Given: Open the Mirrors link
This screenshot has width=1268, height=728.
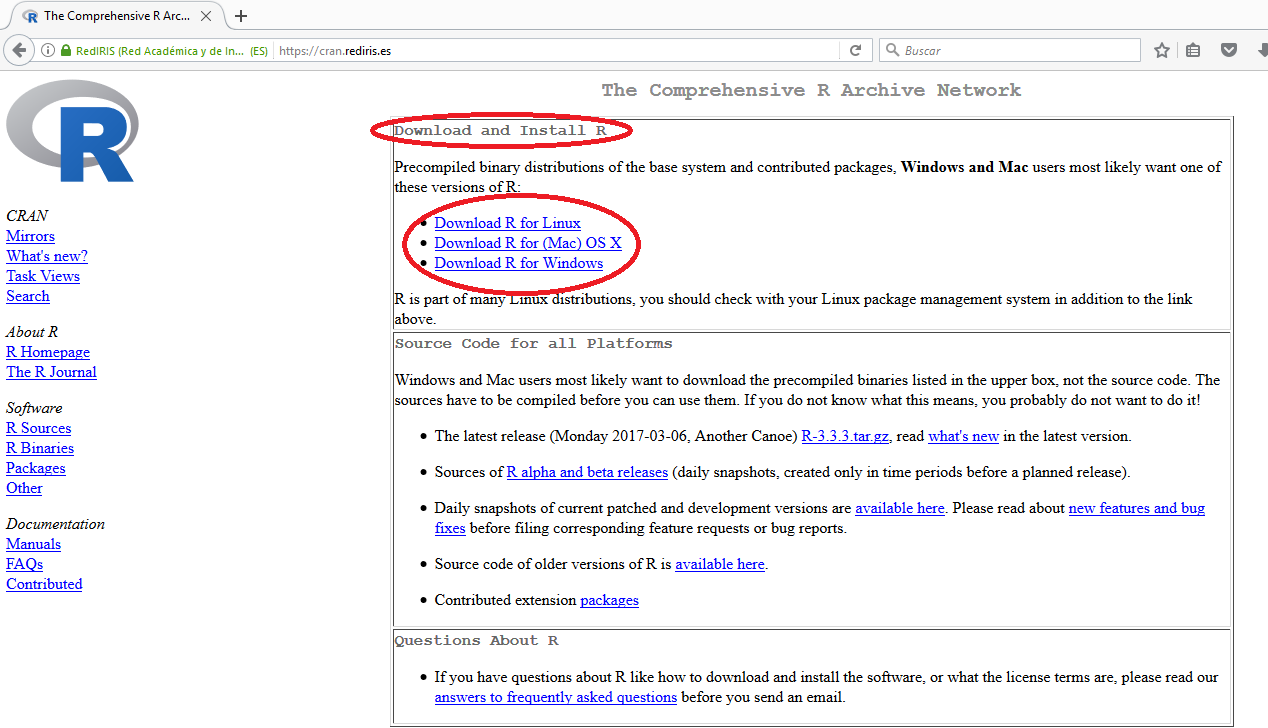Looking at the screenshot, I should (x=30, y=236).
